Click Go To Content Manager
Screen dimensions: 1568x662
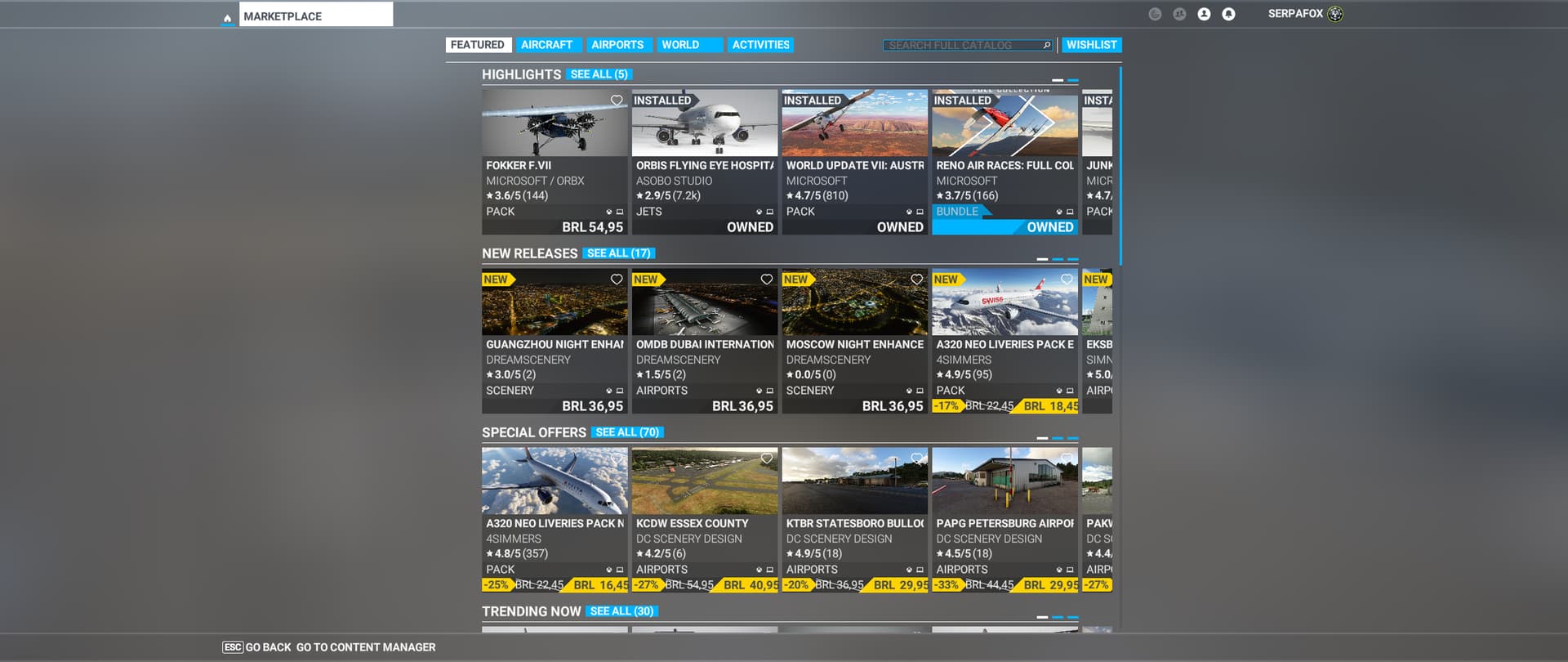[366, 647]
